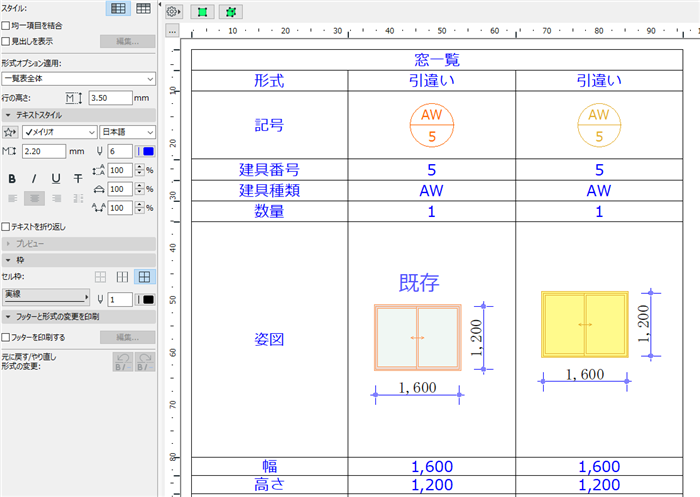Screen dimensions: 700x497
Task: Click the ellipsis button beside the ruler
Action: tap(172, 31)
